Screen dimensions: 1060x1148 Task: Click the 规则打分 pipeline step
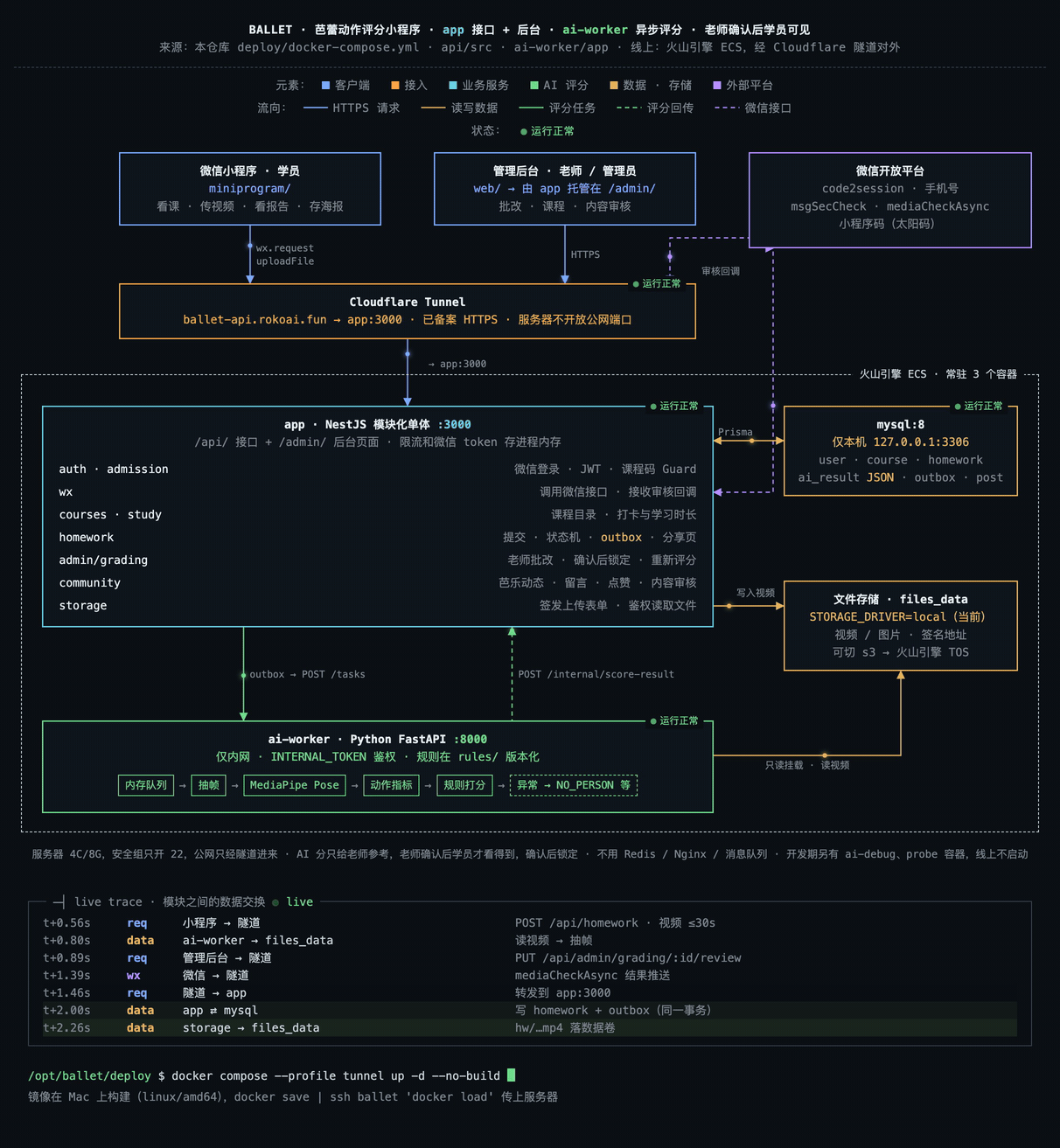pos(464,785)
